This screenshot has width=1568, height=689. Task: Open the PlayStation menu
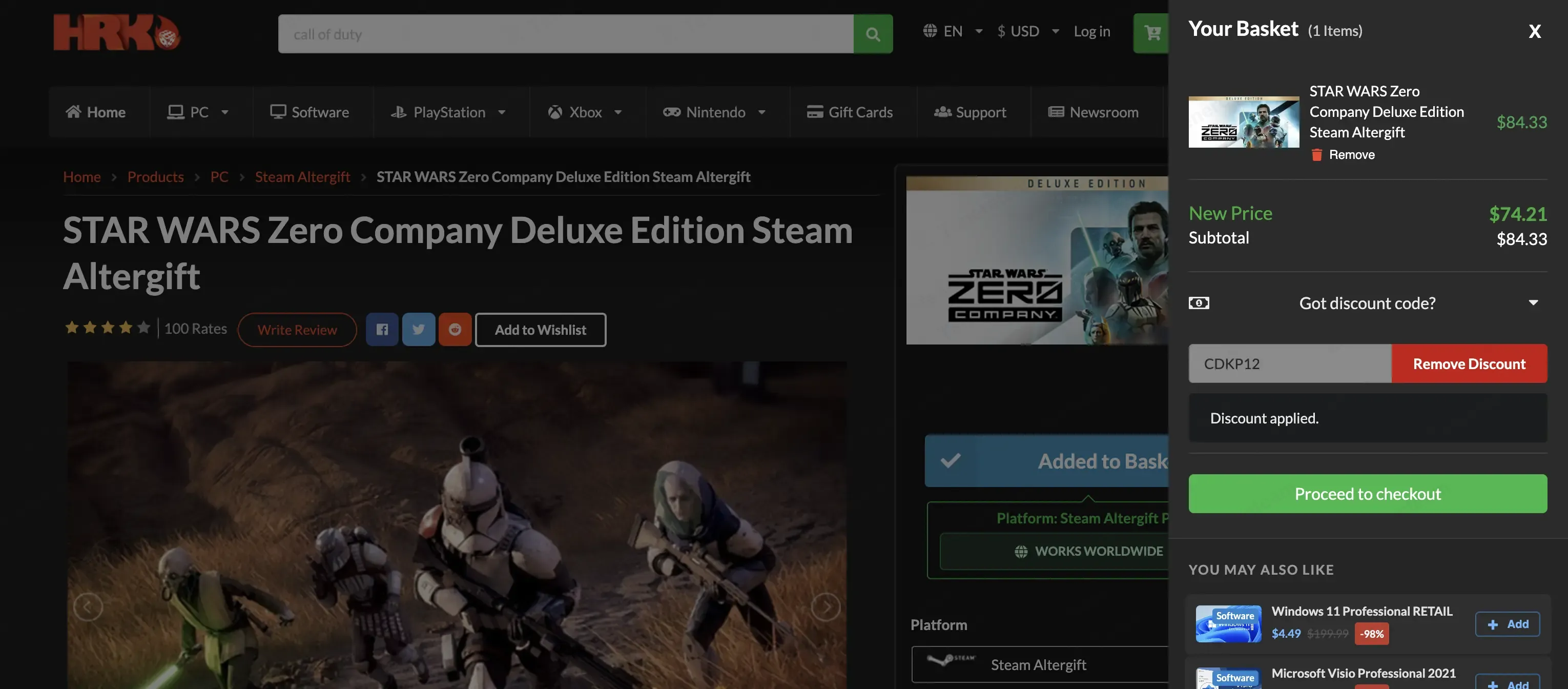pyautogui.click(x=448, y=112)
